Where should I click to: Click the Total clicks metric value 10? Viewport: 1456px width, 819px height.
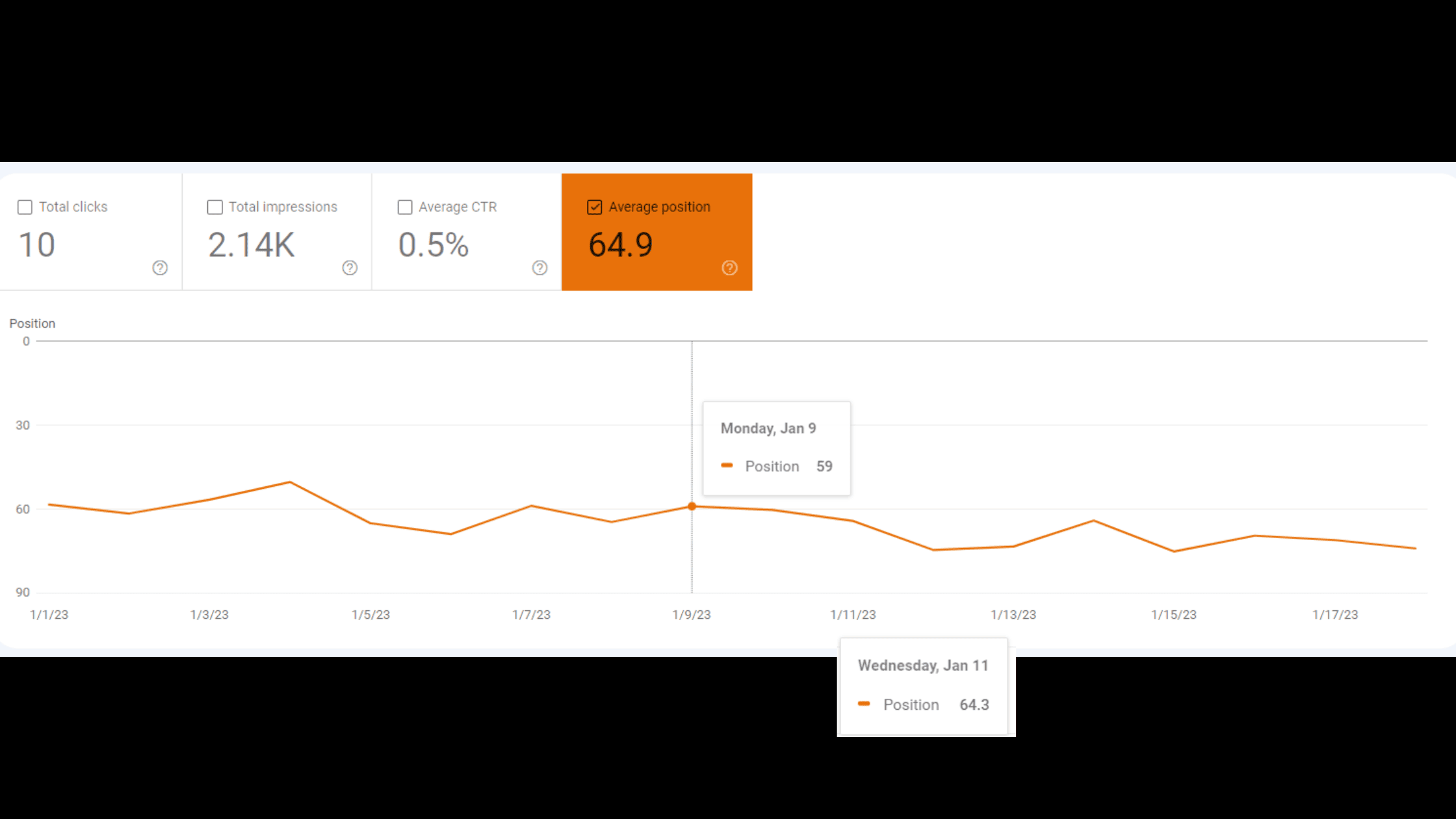click(36, 243)
